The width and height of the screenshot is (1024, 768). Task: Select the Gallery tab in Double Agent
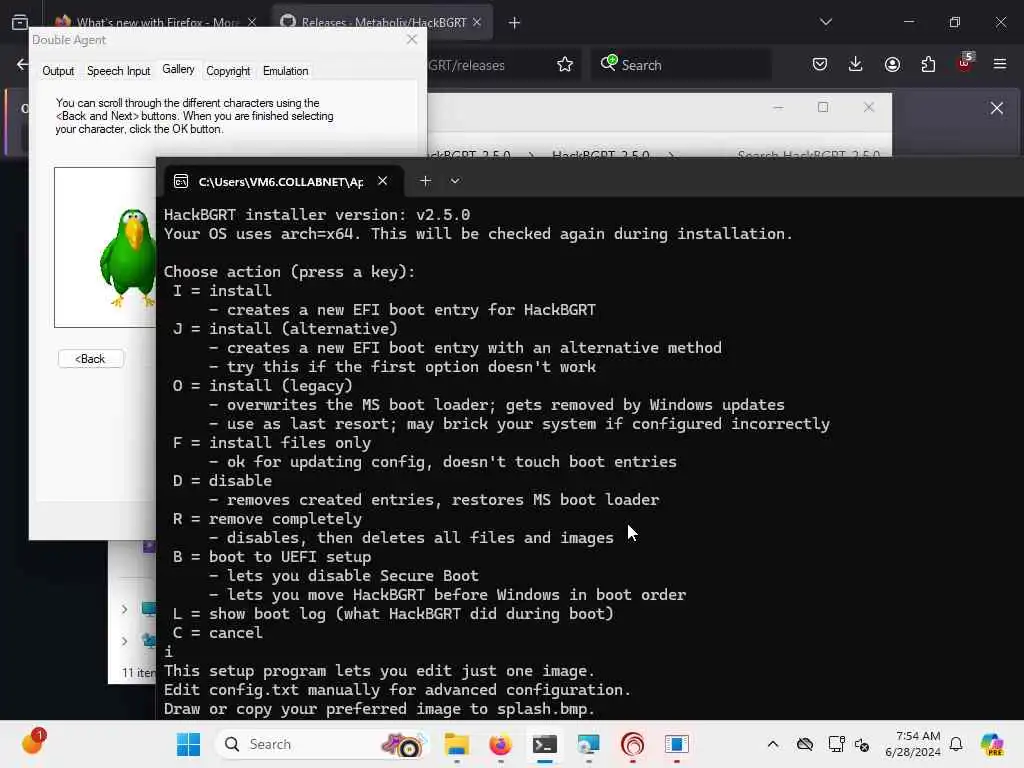(x=178, y=69)
